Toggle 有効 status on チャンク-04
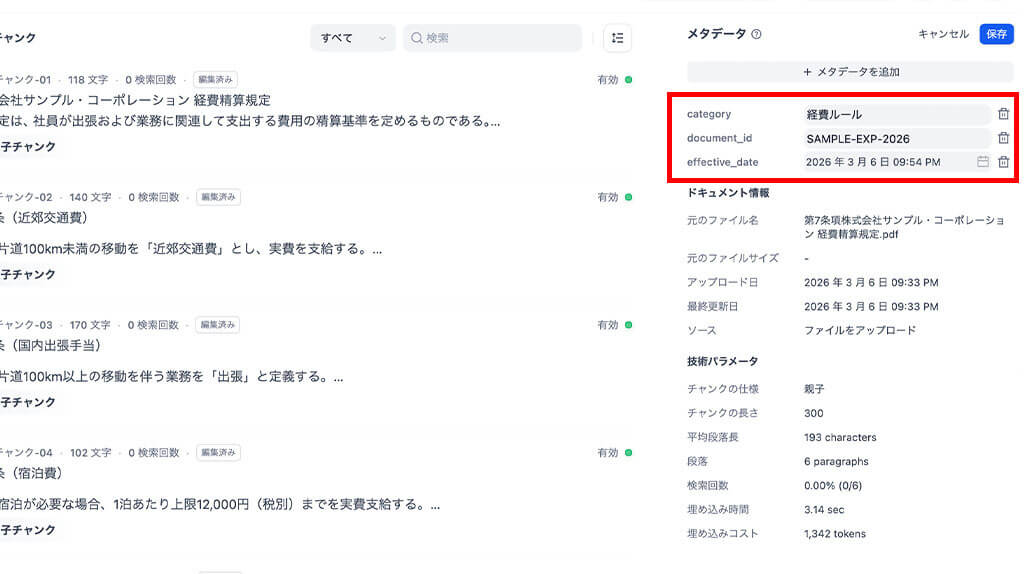Image resolution: width=1024 pixels, height=574 pixels. click(x=628, y=453)
